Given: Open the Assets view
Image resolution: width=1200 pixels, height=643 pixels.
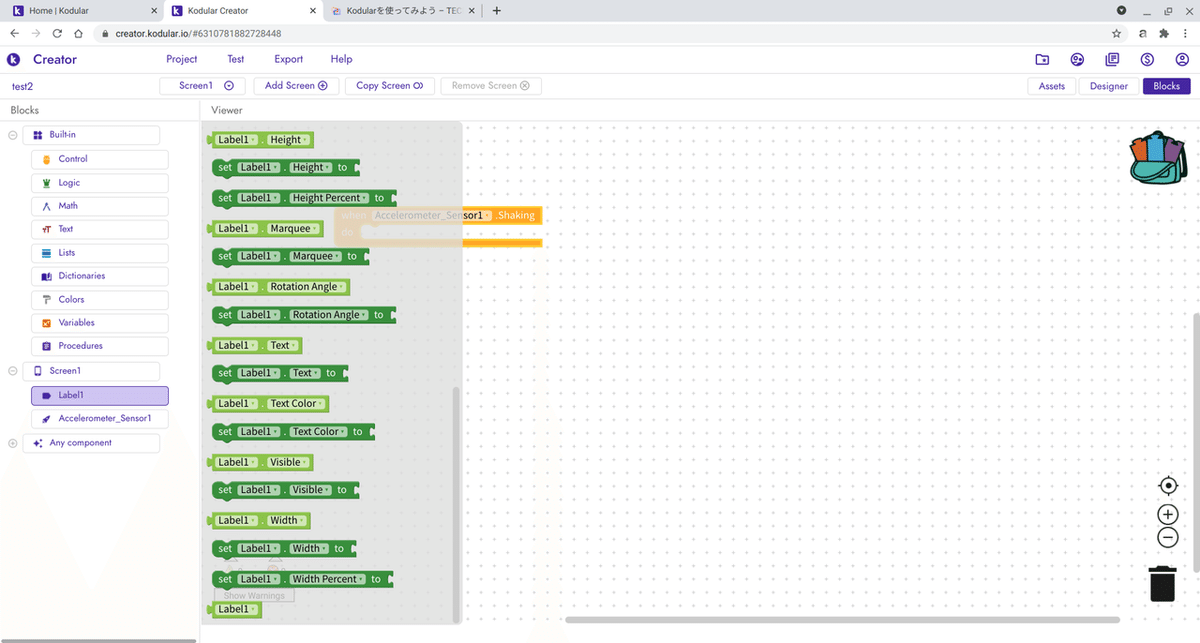Looking at the screenshot, I should click(x=1052, y=86).
